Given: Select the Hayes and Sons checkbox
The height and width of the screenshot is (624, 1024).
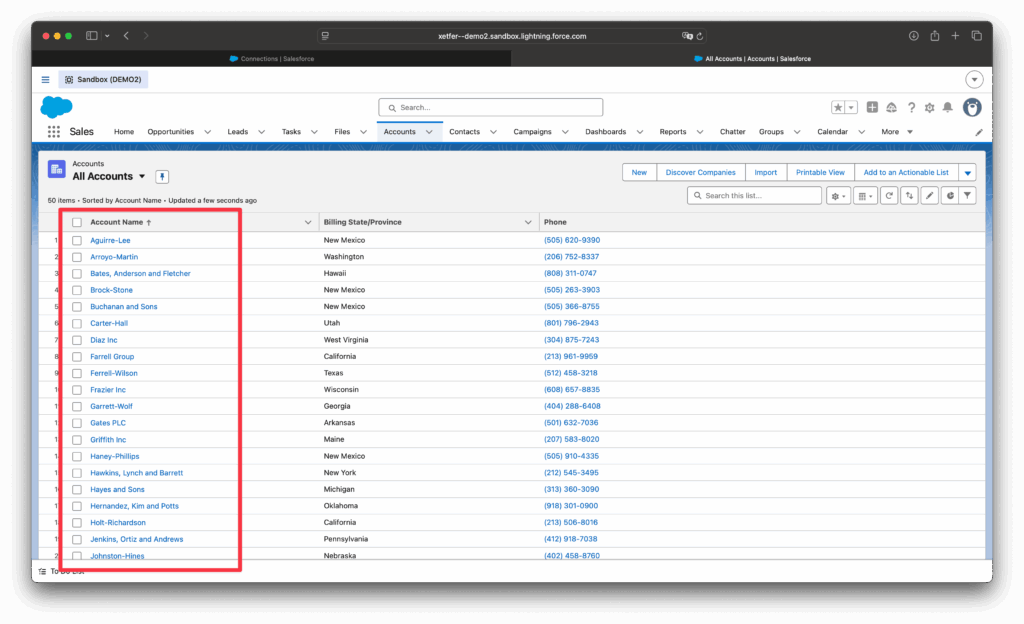Looking at the screenshot, I should pos(77,490).
